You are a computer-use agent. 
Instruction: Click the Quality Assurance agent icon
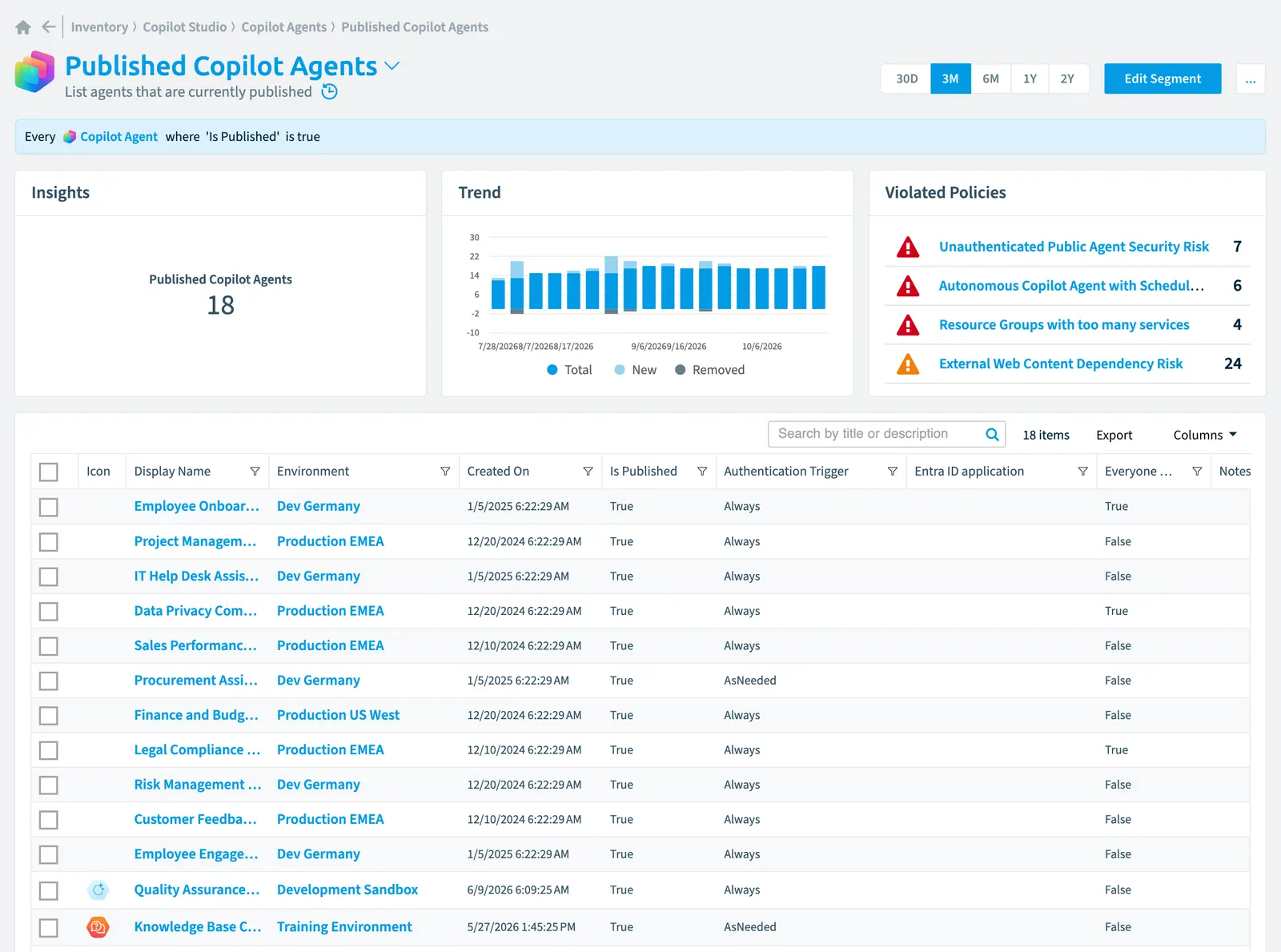(x=98, y=890)
